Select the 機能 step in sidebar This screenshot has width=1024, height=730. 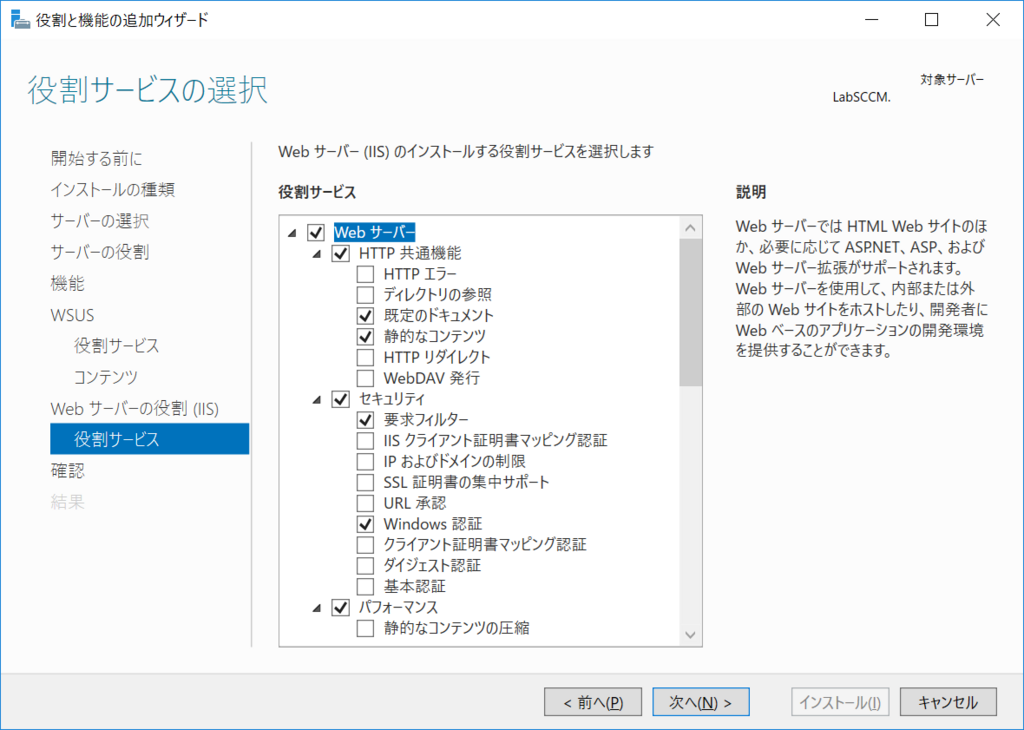67,283
